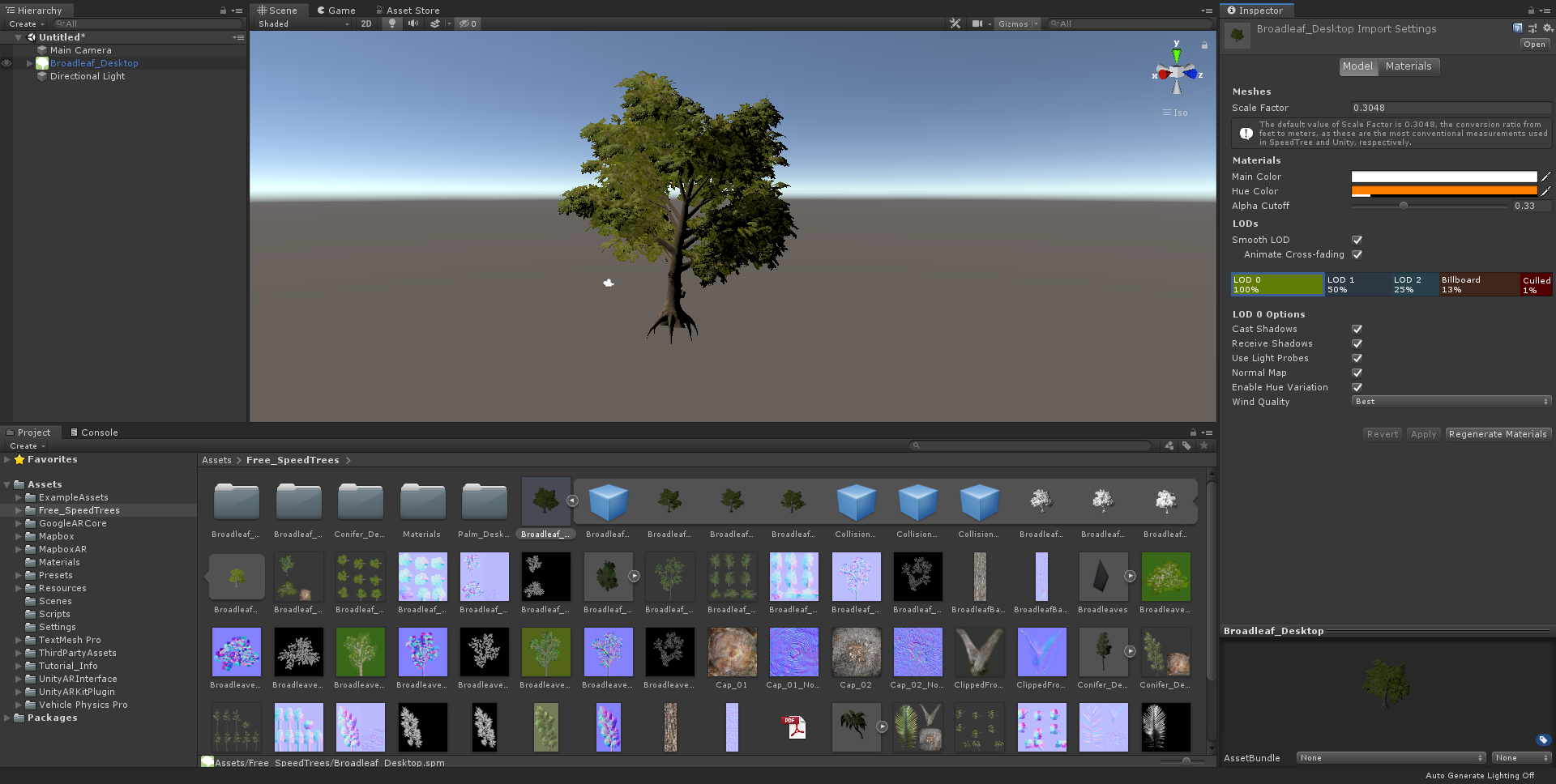Click the Regenerate Materials button
The height and width of the screenshot is (784, 1556).
point(1498,433)
